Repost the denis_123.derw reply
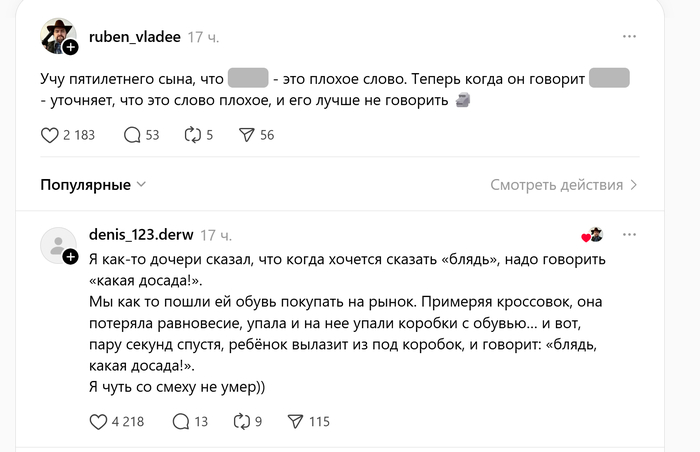 coord(242,421)
